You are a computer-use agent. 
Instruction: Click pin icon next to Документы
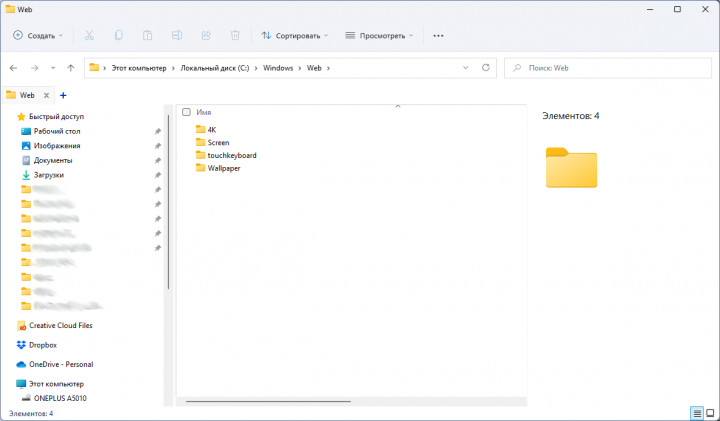tap(158, 161)
